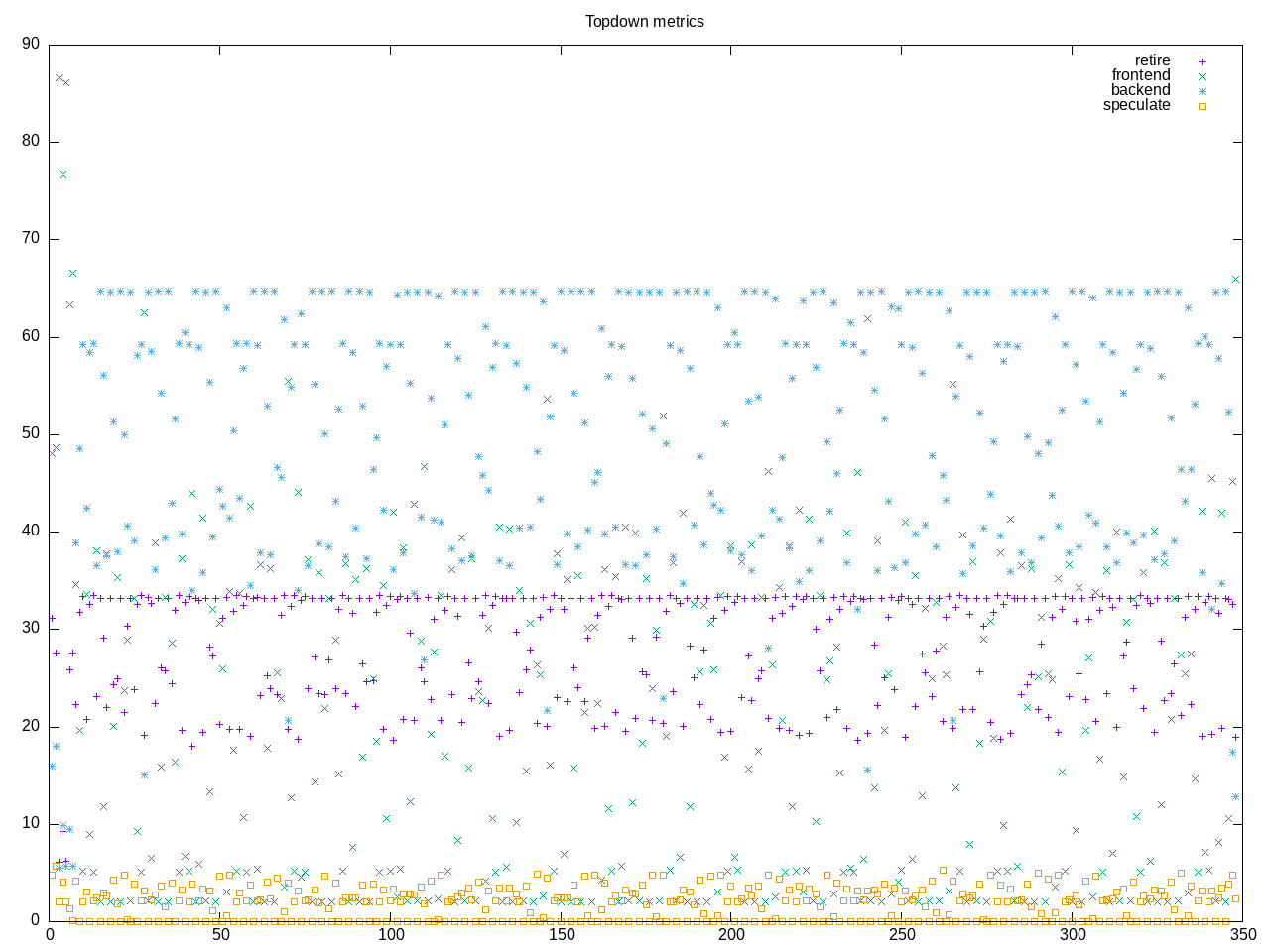Click the y-axis label 10
Image resolution: width=1270 pixels, height=952 pixels.
pyautogui.click(x=30, y=823)
